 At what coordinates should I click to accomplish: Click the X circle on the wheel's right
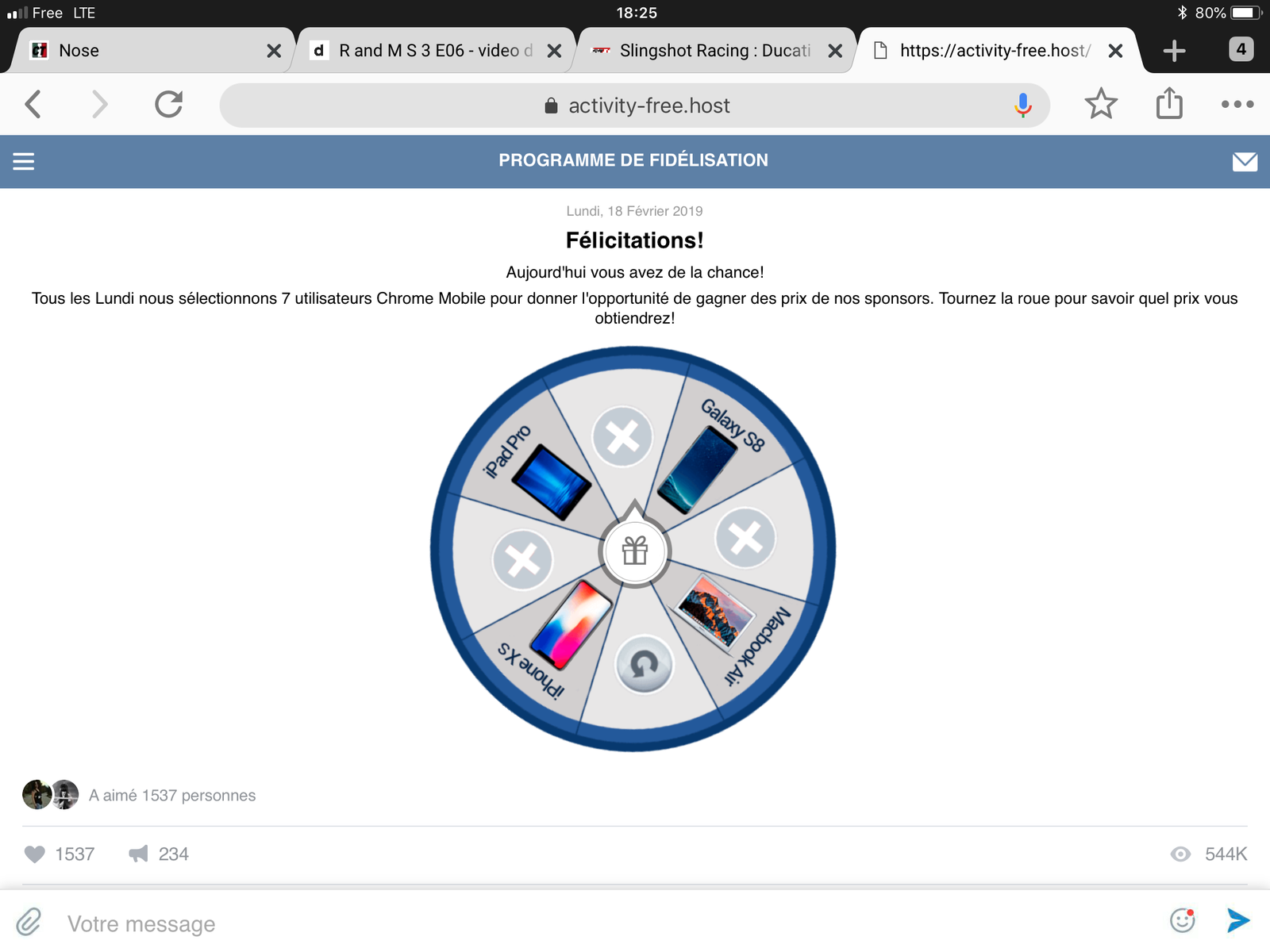pos(745,538)
